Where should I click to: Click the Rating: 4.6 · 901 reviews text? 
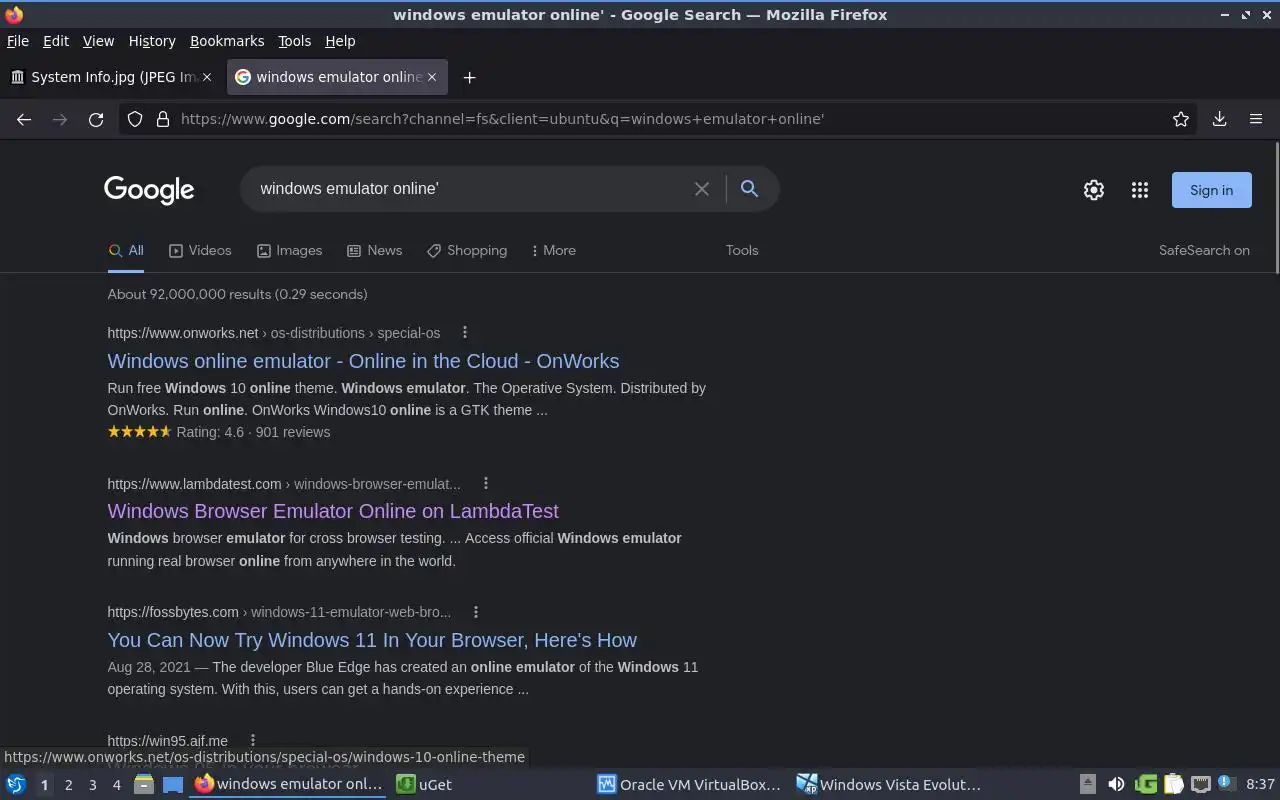(253, 432)
